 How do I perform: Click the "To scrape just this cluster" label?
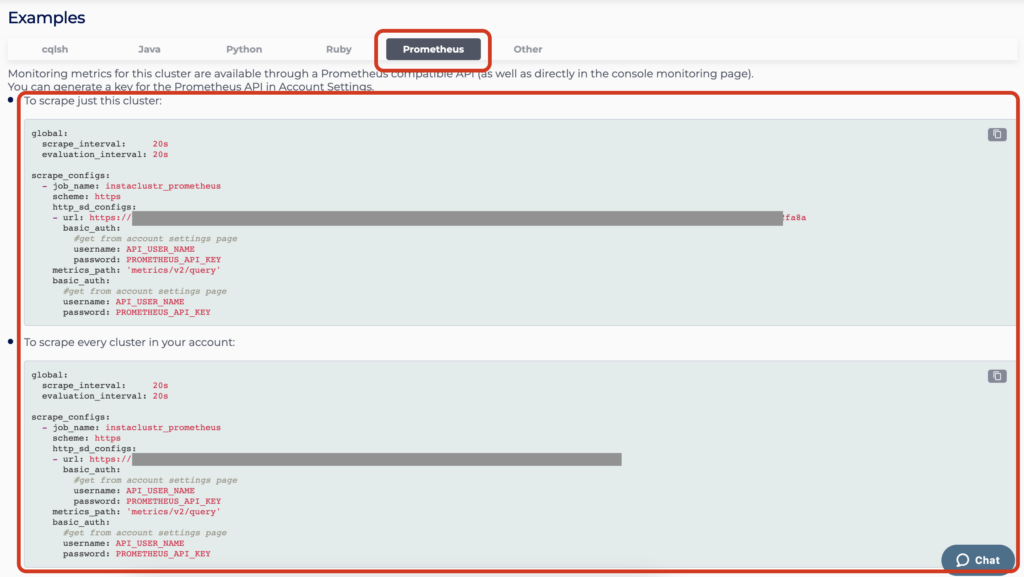pyautogui.click(x=93, y=101)
